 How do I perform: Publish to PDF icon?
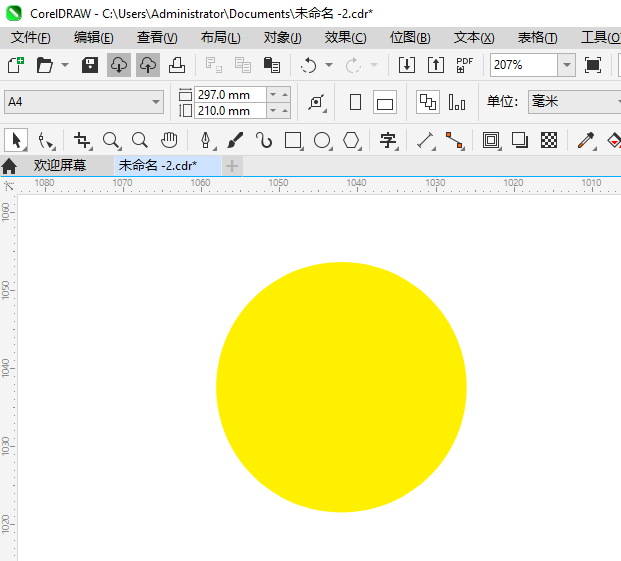click(x=465, y=65)
